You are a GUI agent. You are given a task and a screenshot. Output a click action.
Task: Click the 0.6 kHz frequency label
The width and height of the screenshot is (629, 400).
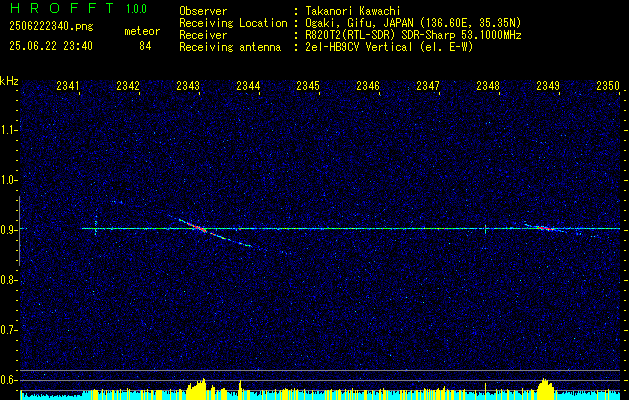pyautogui.click(x=8, y=380)
